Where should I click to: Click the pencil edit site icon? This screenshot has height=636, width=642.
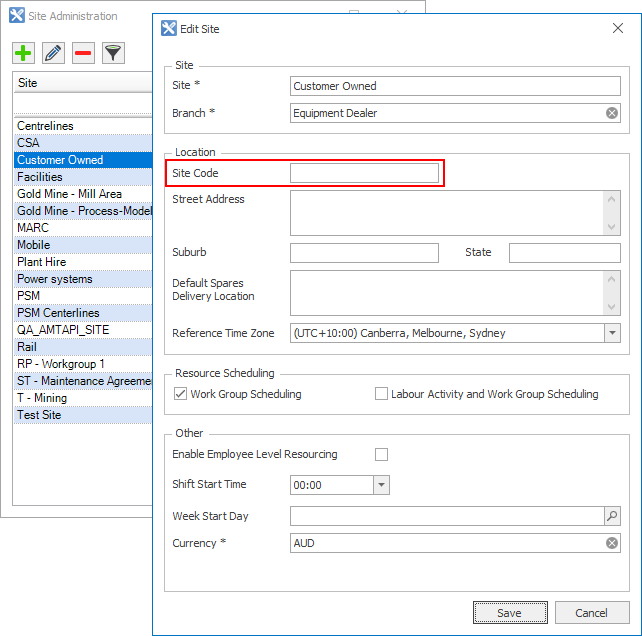click(54, 53)
